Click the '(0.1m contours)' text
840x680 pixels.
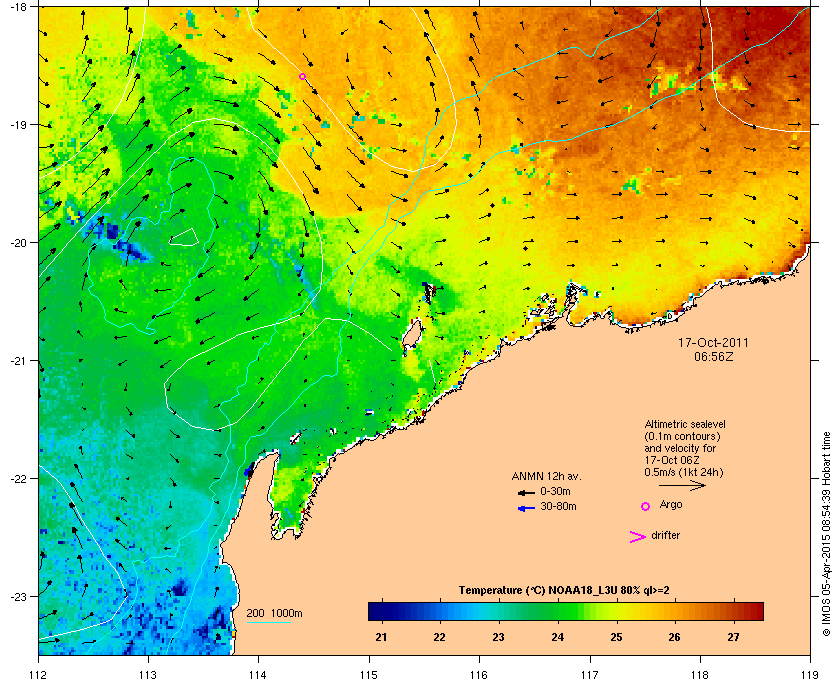click(x=682, y=436)
